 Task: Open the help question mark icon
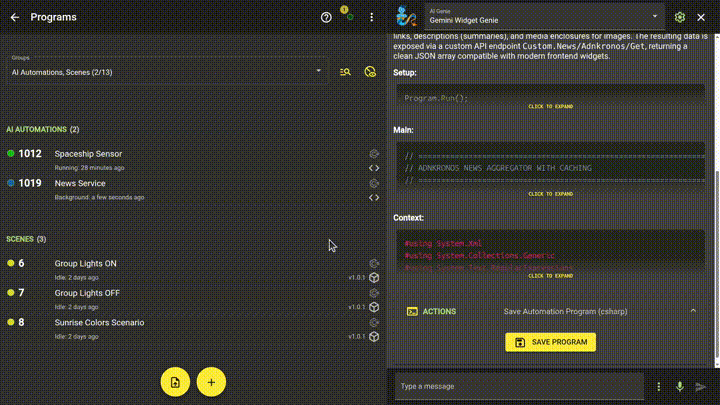(x=326, y=17)
